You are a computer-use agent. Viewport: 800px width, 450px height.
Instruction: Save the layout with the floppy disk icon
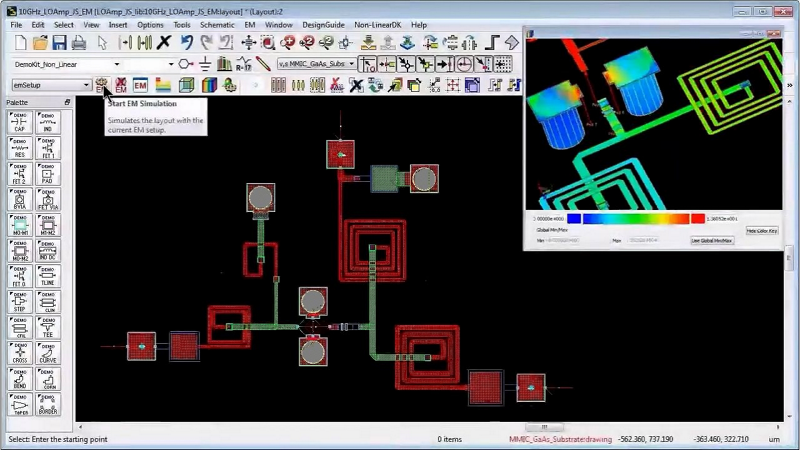(x=59, y=43)
